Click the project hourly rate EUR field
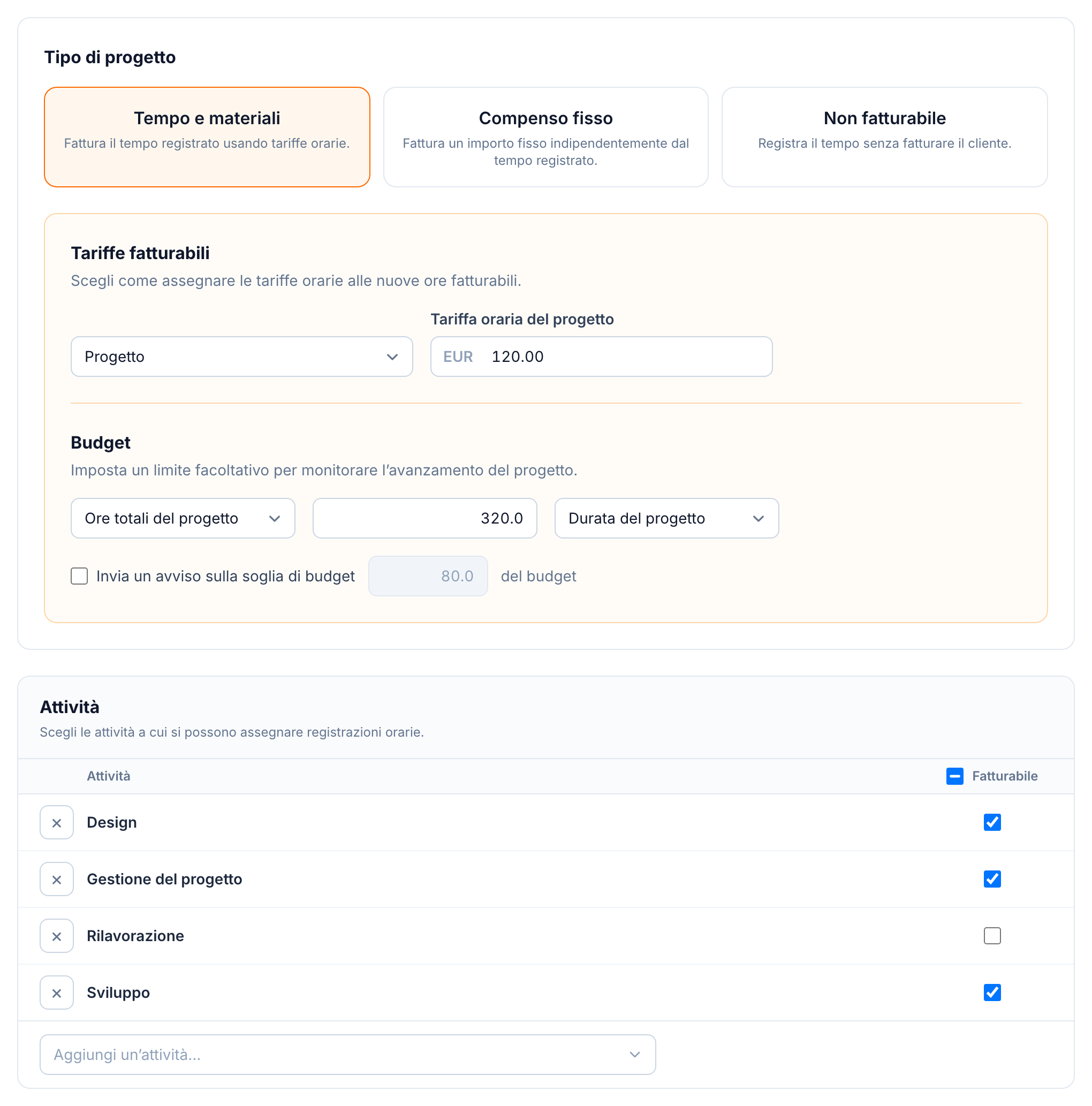 click(601, 357)
